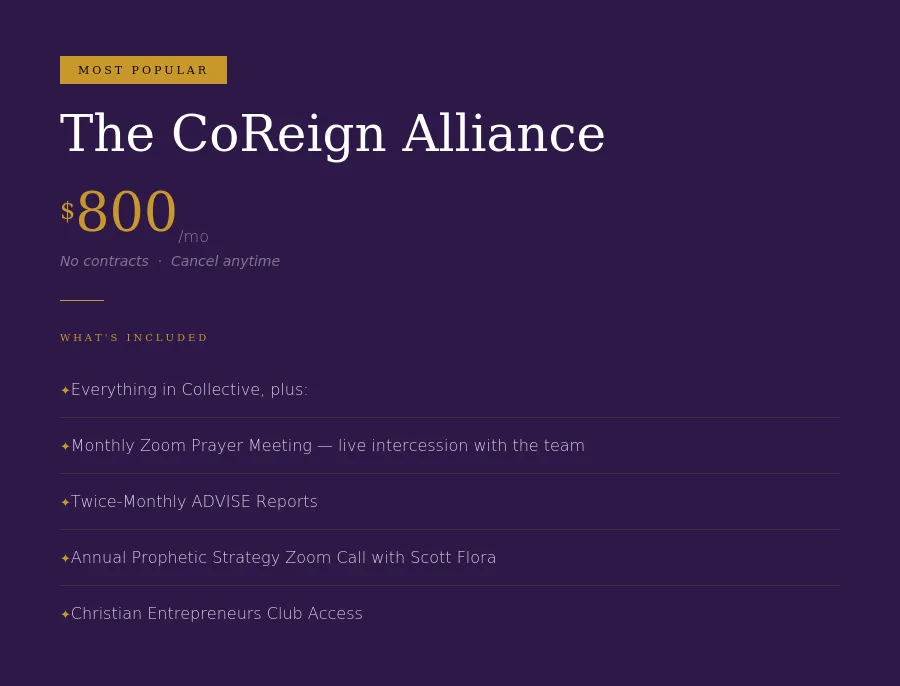Click the dollar sign symbol
Image resolution: width=900 pixels, height=686 pixels.
click(x=67, y=211)
